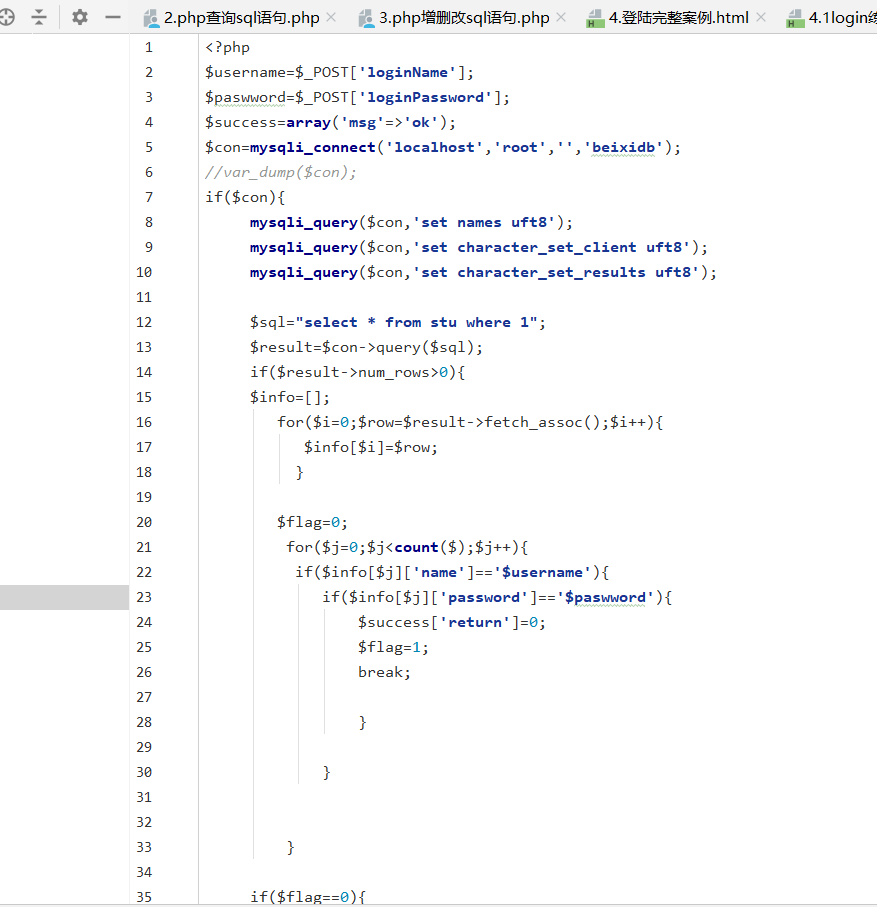Close the 2.php查询sql语句.php tab
This screenshot has height=907, width=877.
(331, 17)
